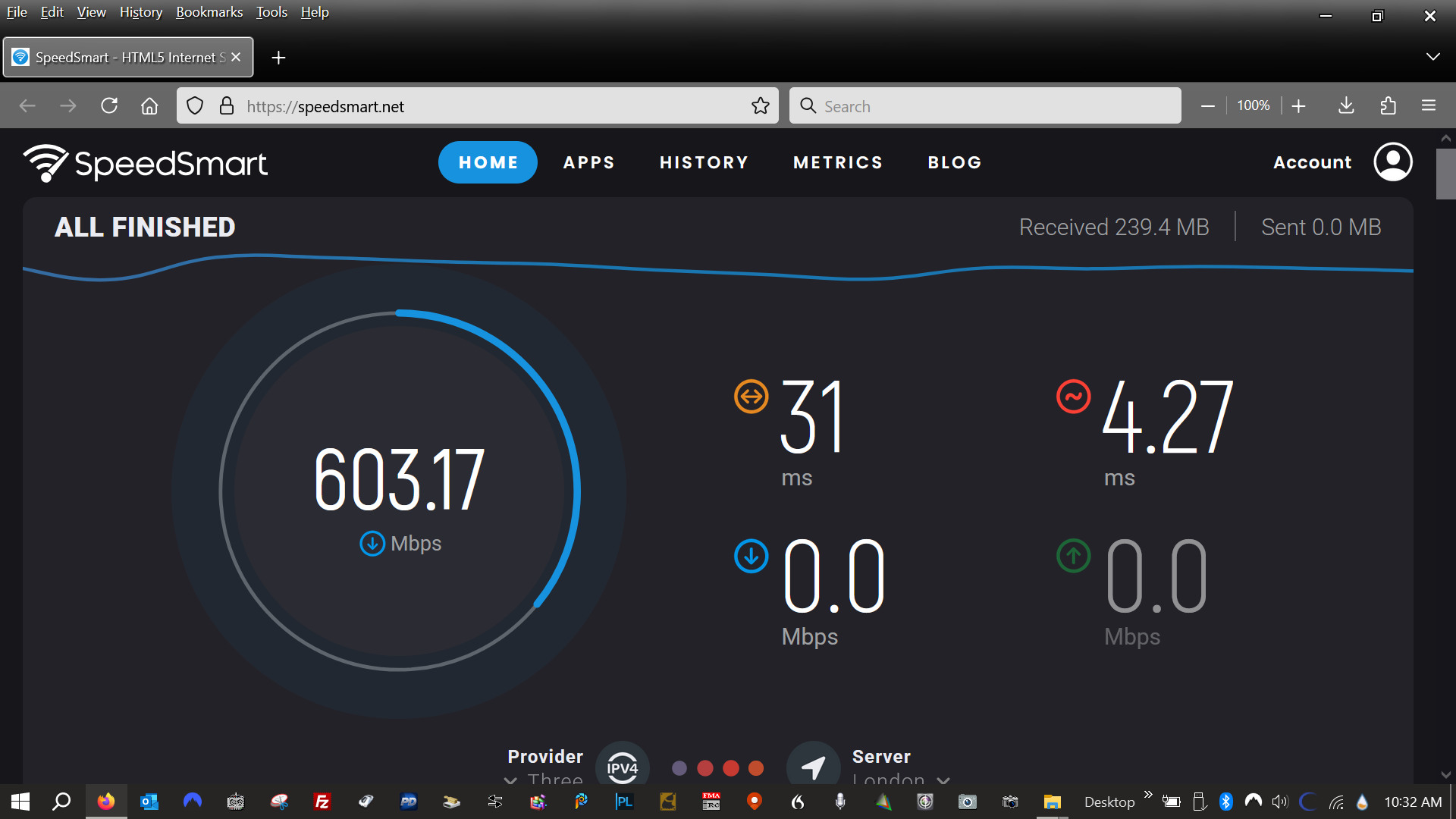
Task: Toggle the IPV4 protocol badge
Action: [x=622, y=767]
